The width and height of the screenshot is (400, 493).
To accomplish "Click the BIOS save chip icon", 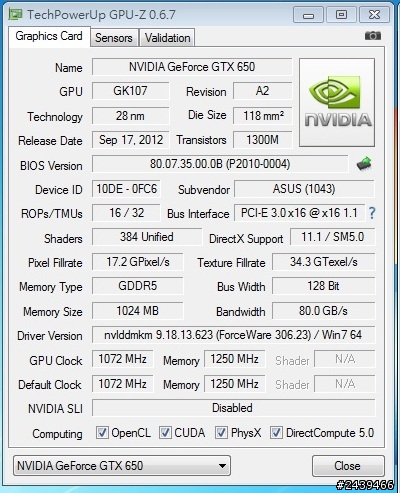I will coord(364,164).
